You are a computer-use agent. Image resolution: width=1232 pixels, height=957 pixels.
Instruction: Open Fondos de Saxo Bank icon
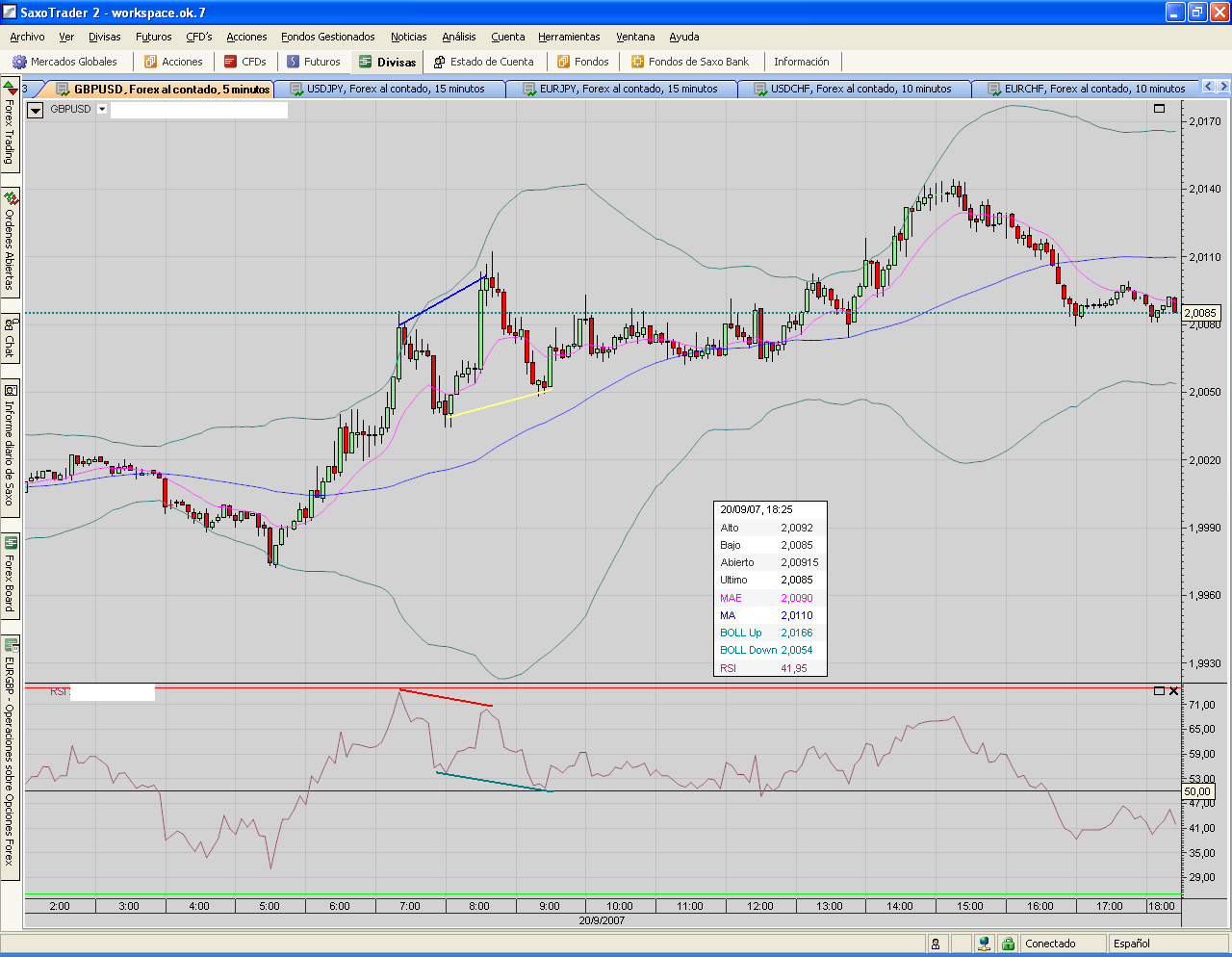(x=637, y=62)
